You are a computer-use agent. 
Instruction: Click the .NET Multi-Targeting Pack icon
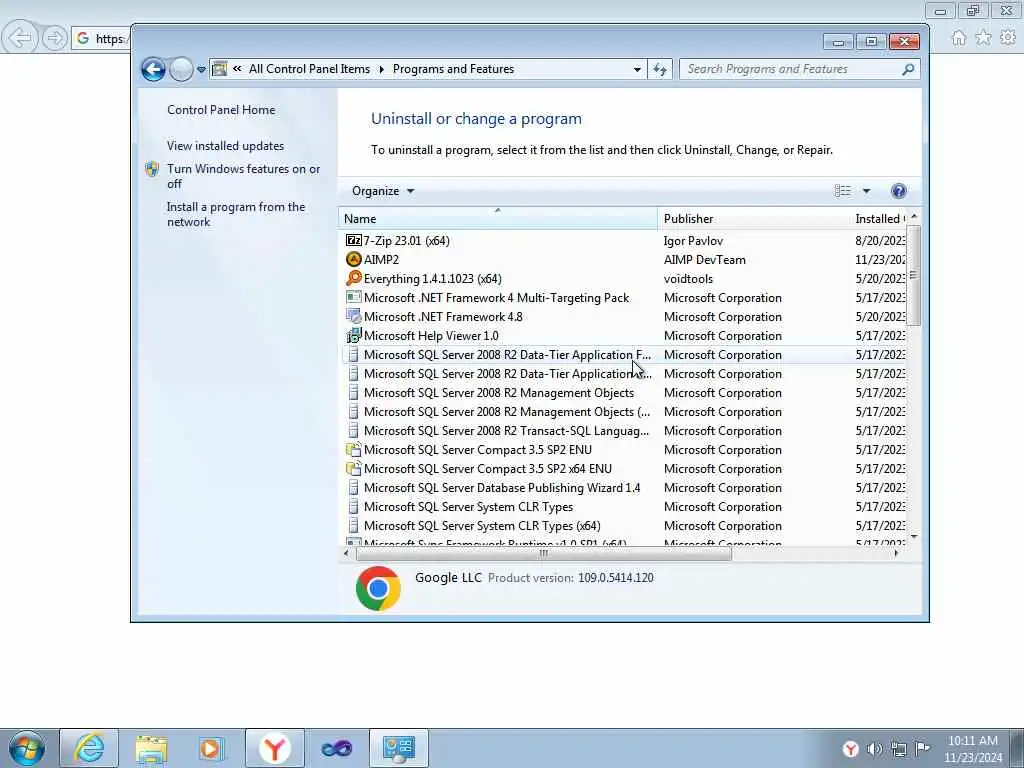353,297
